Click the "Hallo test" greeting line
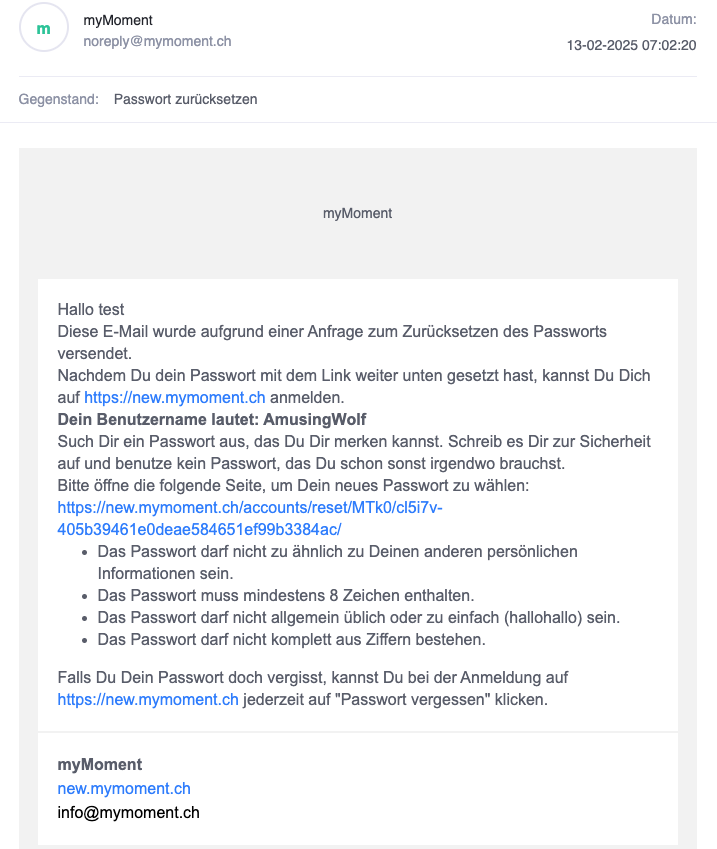Screen dimensions: 717x849 pos(91,309)
